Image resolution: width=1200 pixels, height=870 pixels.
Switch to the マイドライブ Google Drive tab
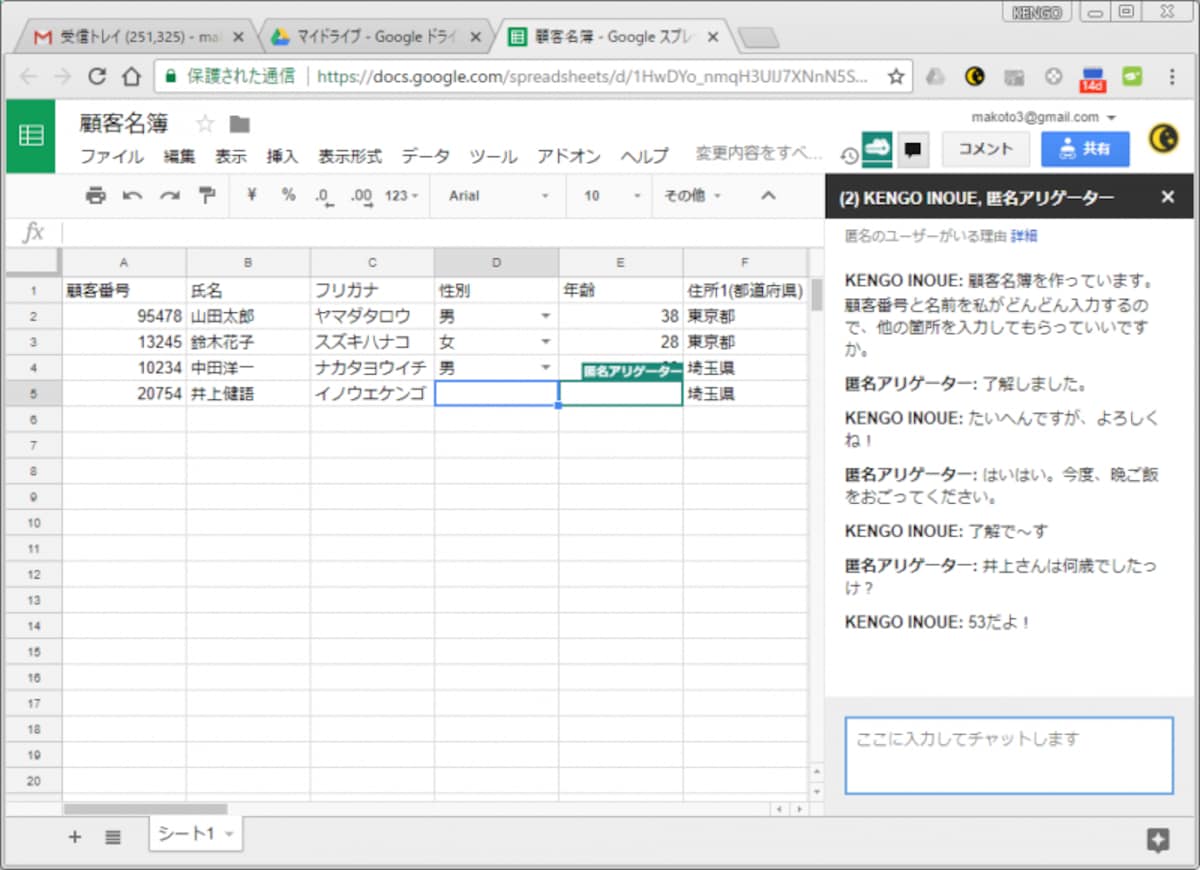[376, 37]
